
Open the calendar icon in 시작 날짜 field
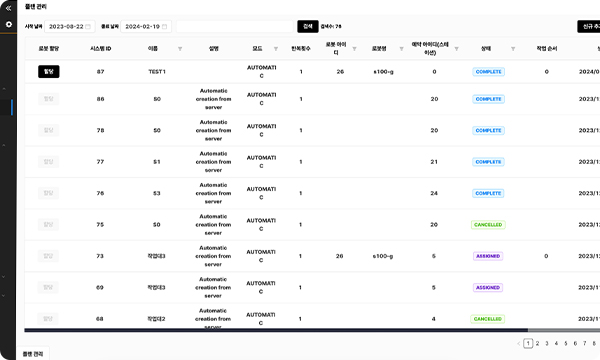tap(88, 26)
